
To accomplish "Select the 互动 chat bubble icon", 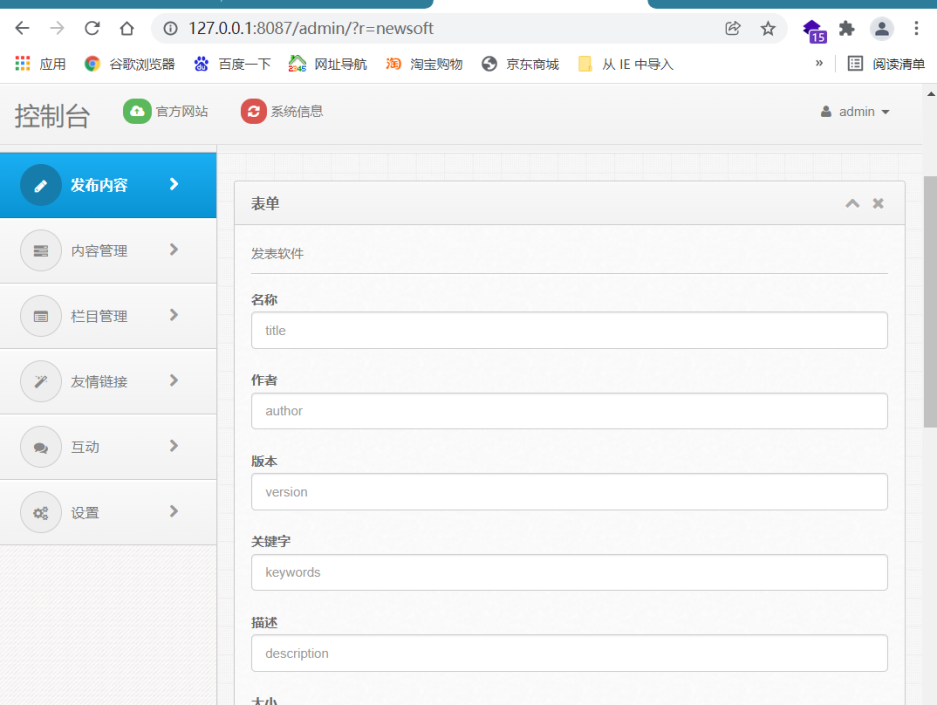I will pos(40,446).
